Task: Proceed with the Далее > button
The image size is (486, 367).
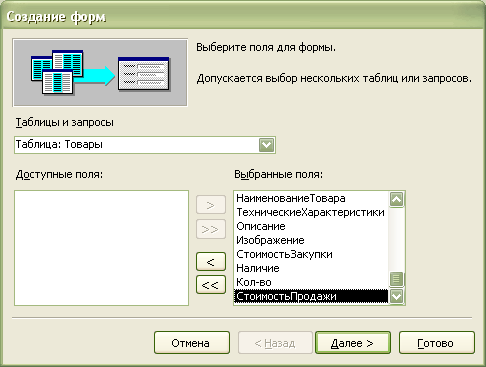Action: coord(353,343)
